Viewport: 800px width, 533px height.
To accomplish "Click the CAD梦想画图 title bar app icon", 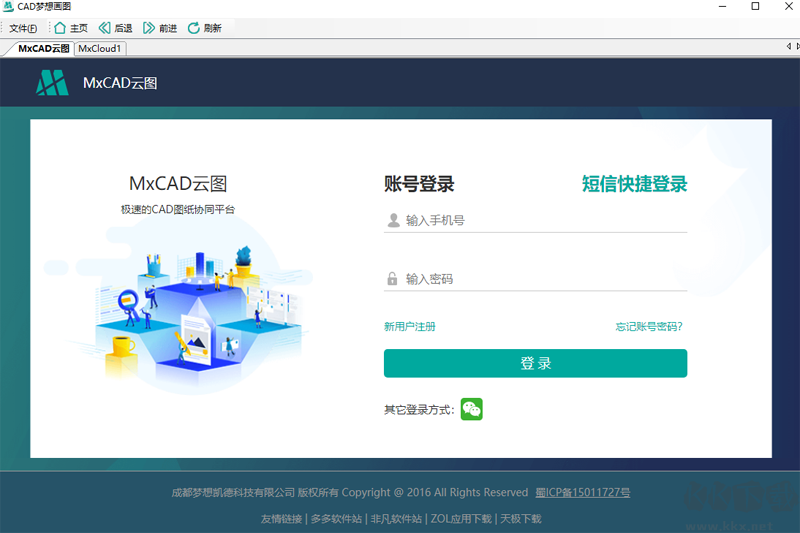I will click(x=8, y=6).
